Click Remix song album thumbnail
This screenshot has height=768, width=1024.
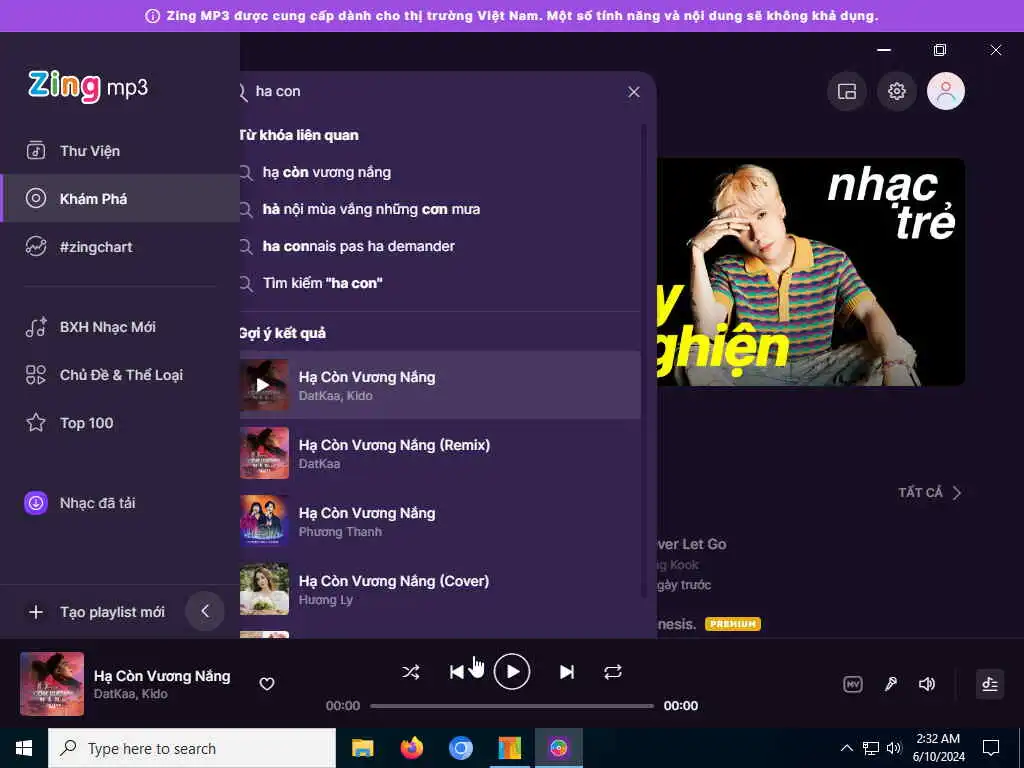(264, 453)
